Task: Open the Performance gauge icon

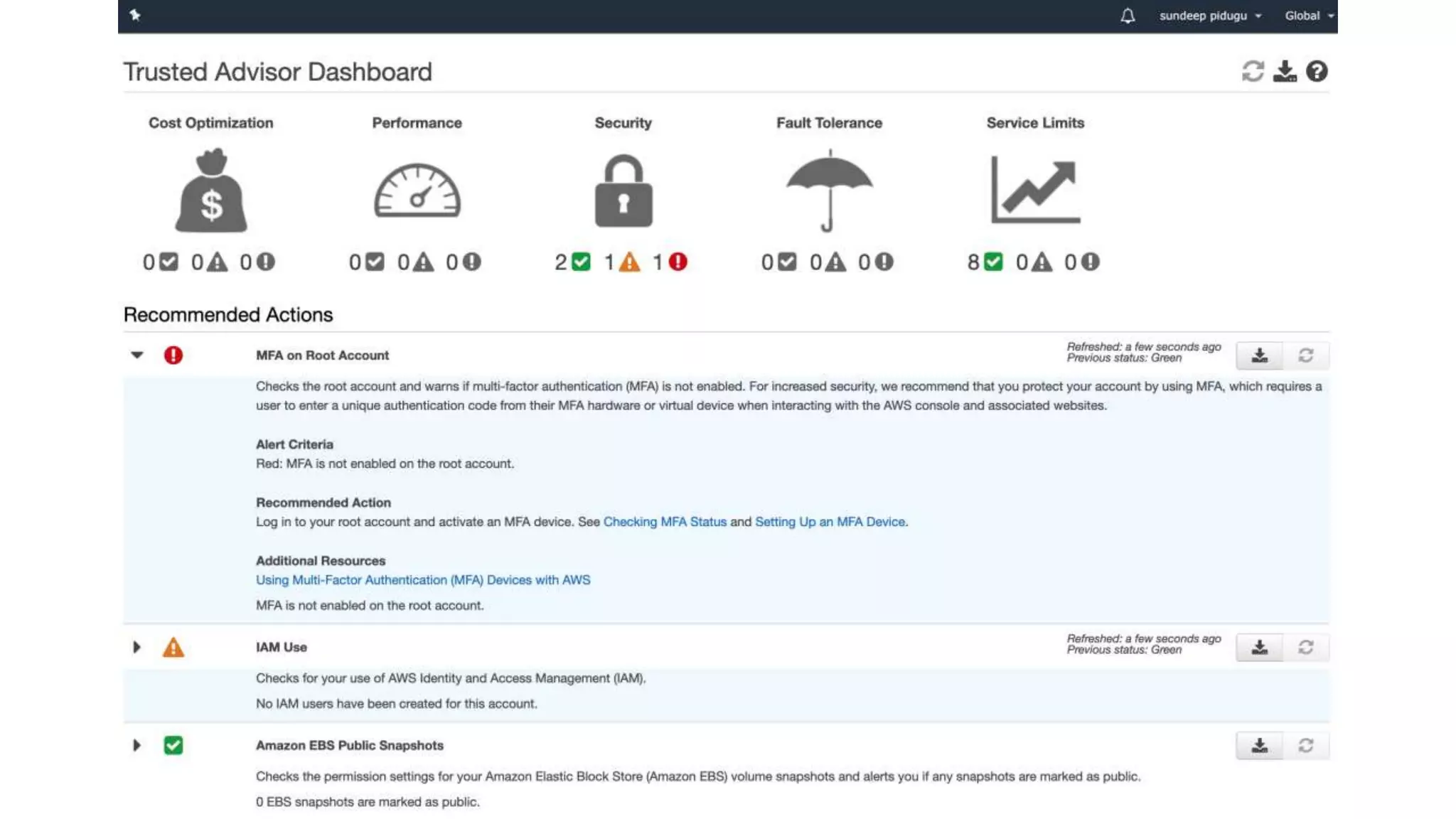Action: tap(417, 191)
